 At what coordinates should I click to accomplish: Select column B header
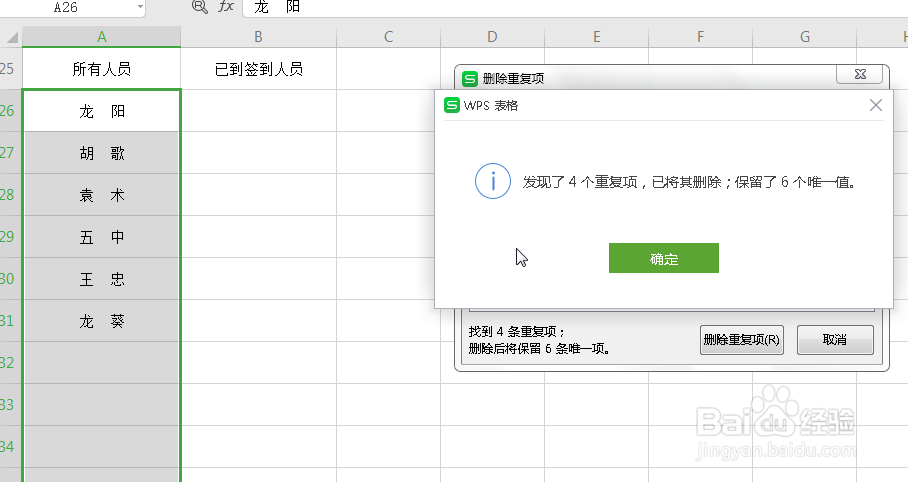coord(258,37)
